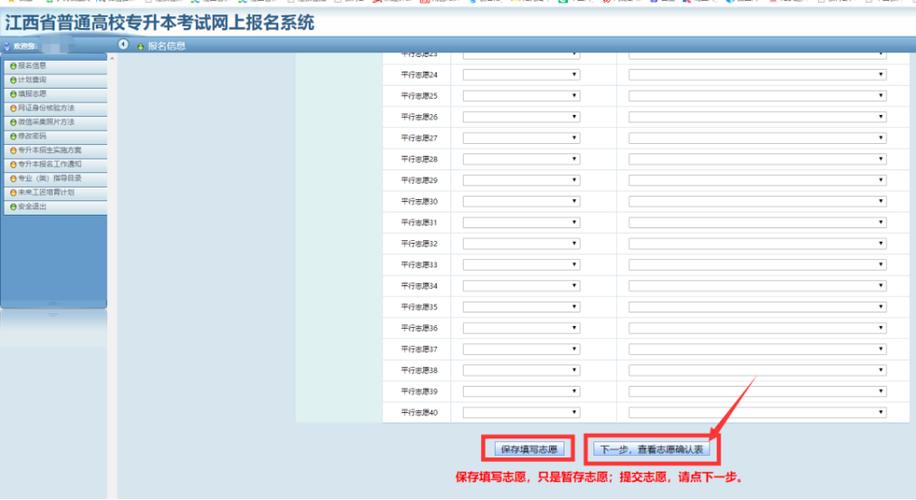Open the left dropdown for 平行志愿24

coord(521,75)
